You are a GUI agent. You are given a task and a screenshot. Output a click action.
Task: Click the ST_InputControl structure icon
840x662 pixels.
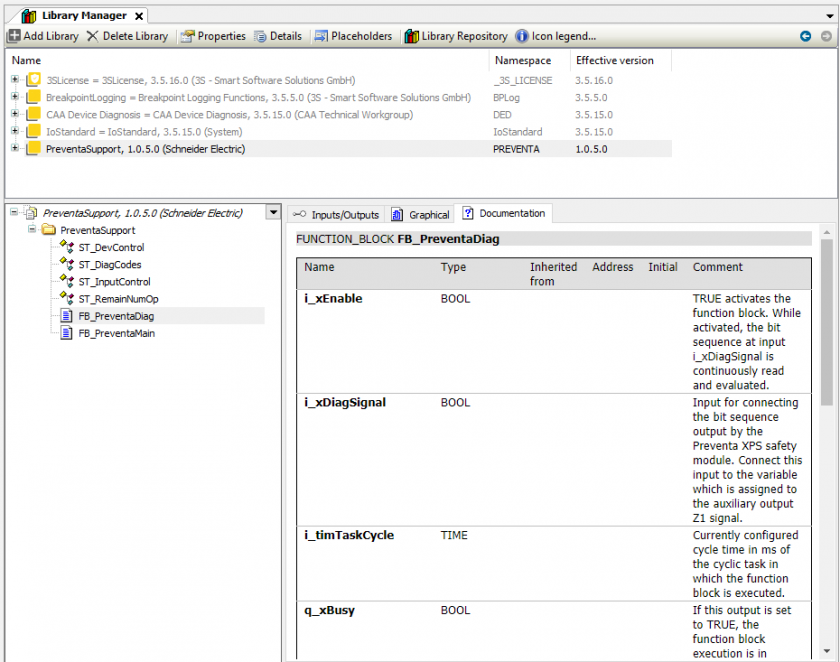click(x=67, y=281)
